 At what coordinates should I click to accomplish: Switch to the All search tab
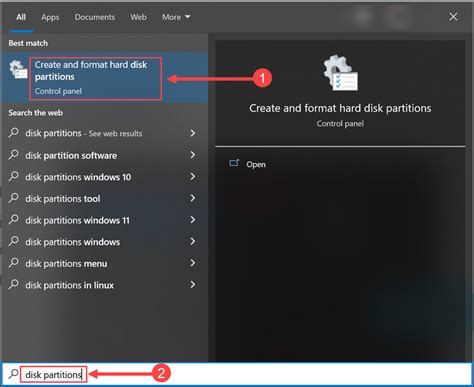[x=21, y=17]
